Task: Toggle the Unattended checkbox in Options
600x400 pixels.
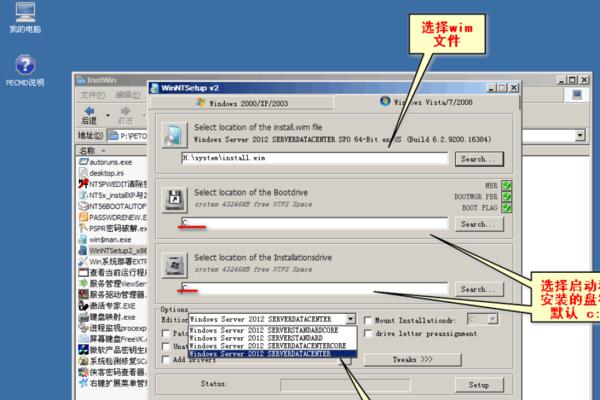Action: point(166,346)
